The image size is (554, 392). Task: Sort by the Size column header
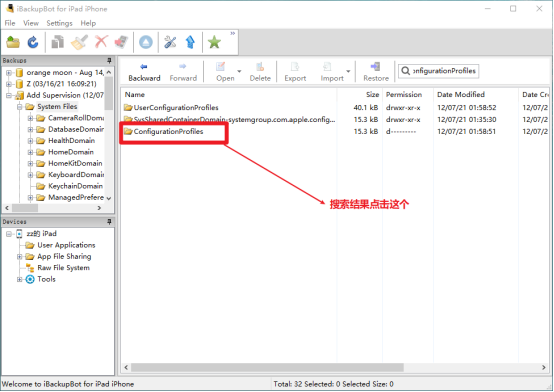(x=360, y=95)
